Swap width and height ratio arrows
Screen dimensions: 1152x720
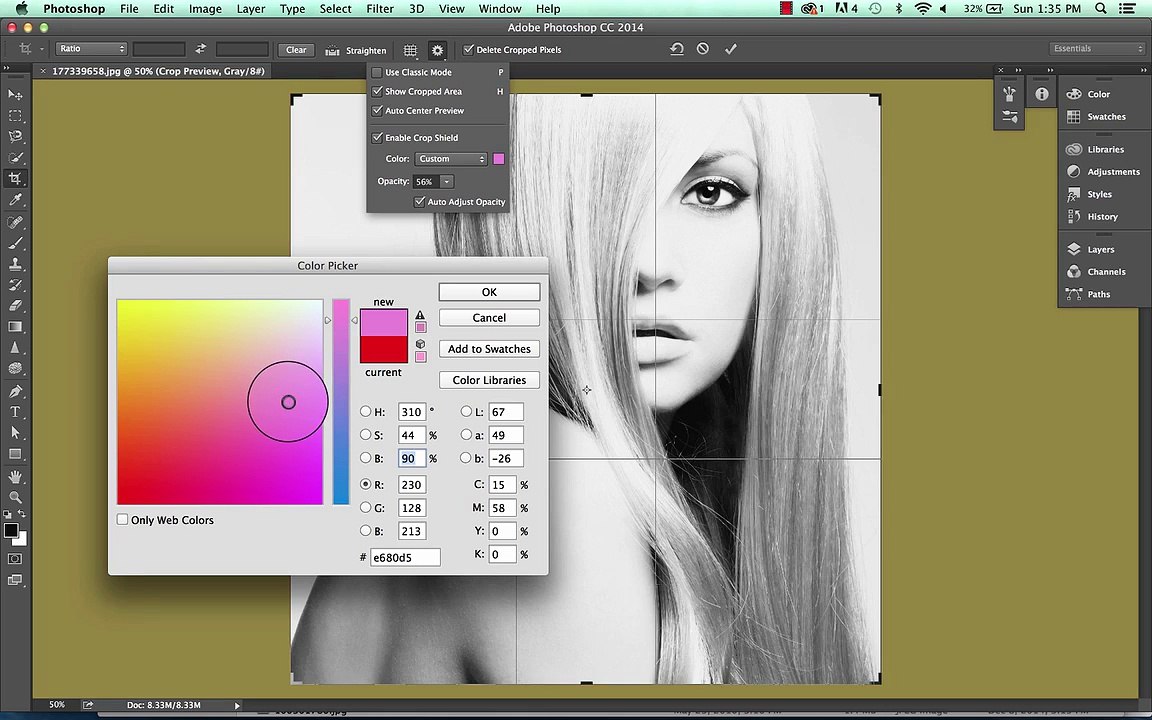pyautogui.click(x=200, y=49)
